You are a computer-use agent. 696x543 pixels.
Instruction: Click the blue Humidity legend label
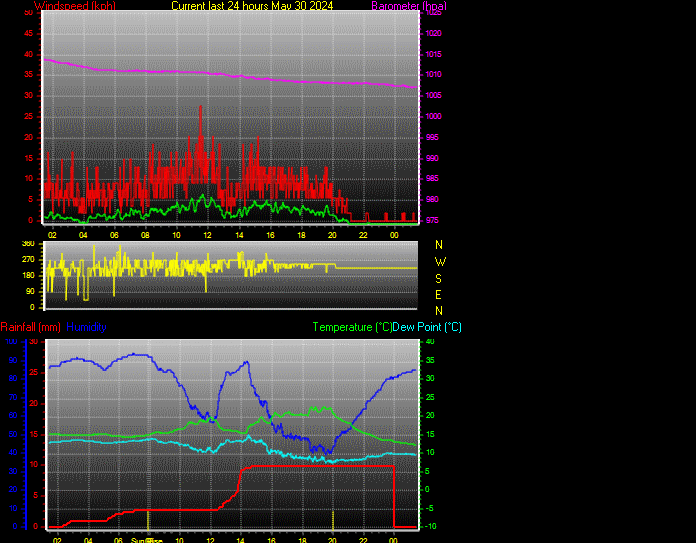click(x=86, y=327)
